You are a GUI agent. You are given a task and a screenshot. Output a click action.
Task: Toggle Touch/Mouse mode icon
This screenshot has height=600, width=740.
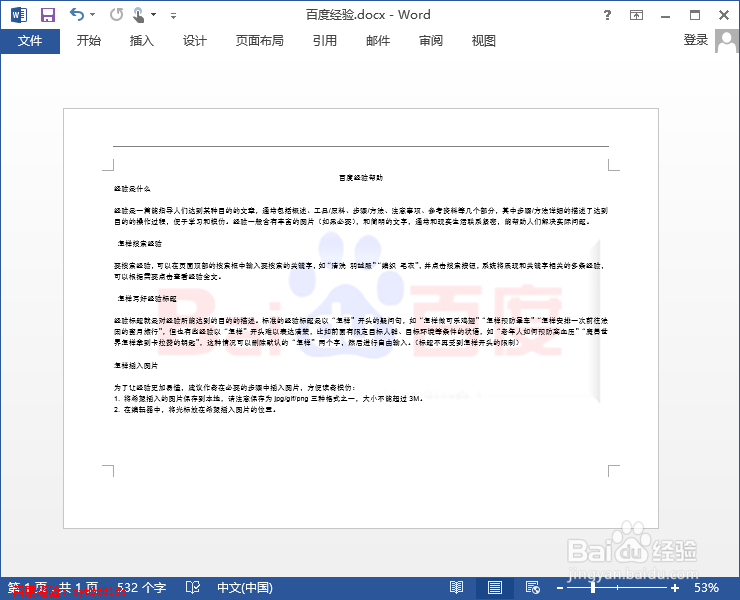coord(138,15)
